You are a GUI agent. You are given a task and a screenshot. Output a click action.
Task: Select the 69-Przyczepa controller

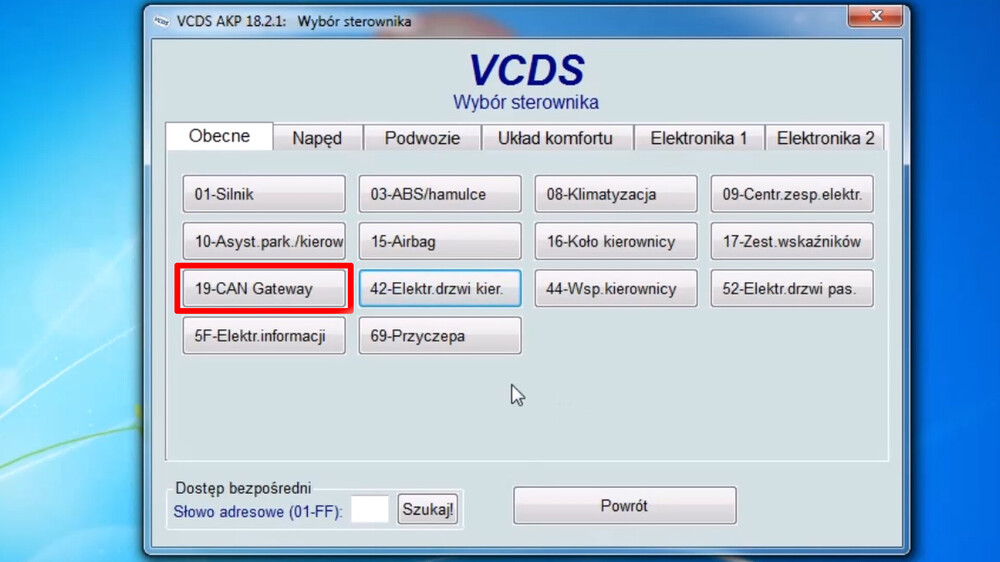click(440, 336)
